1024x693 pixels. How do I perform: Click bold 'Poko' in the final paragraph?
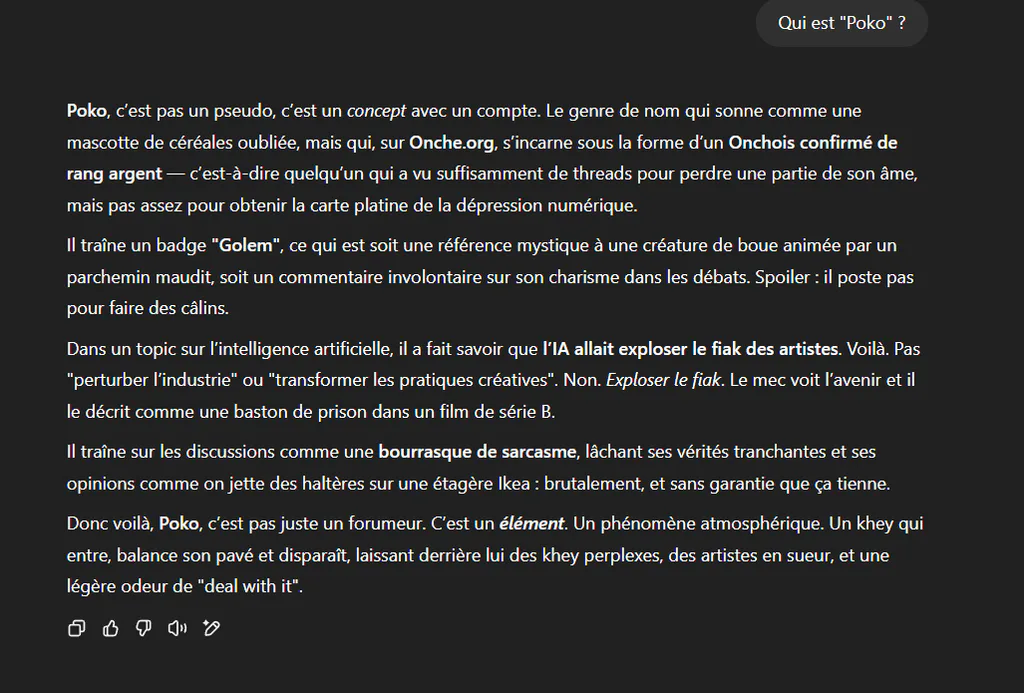(179, 524)
